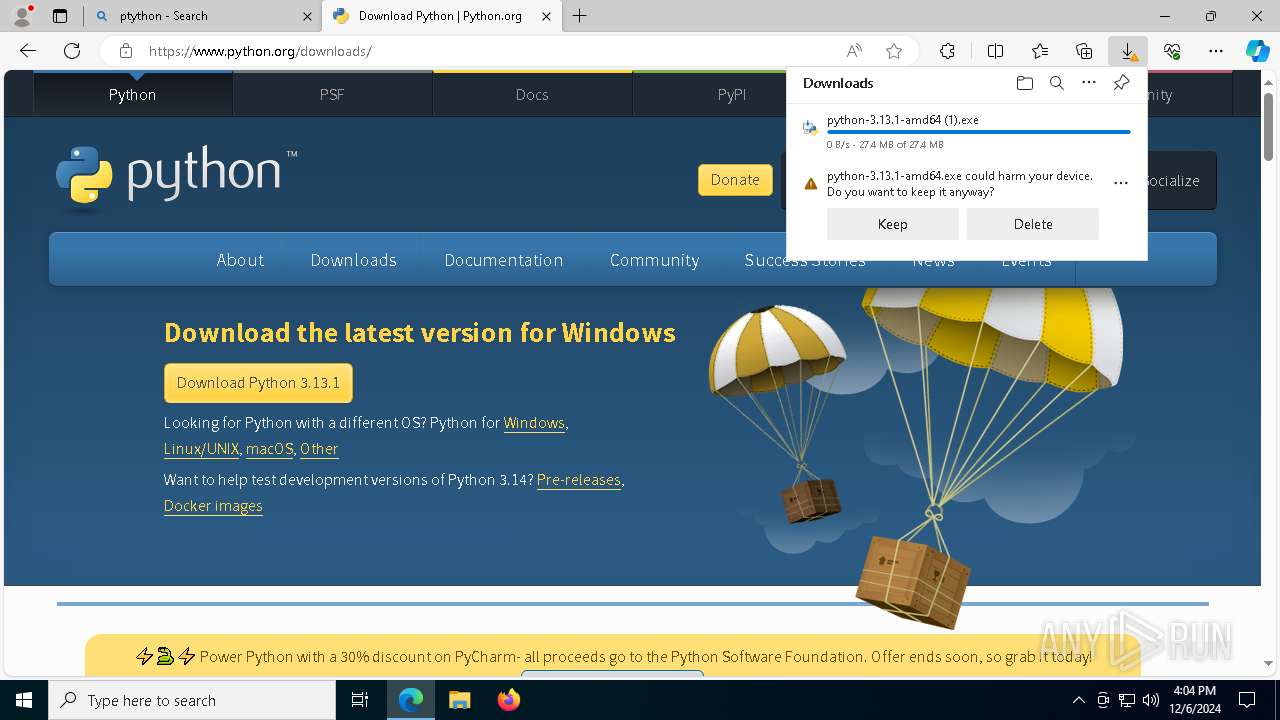Open Task View on taskbar

coord(360,700)
